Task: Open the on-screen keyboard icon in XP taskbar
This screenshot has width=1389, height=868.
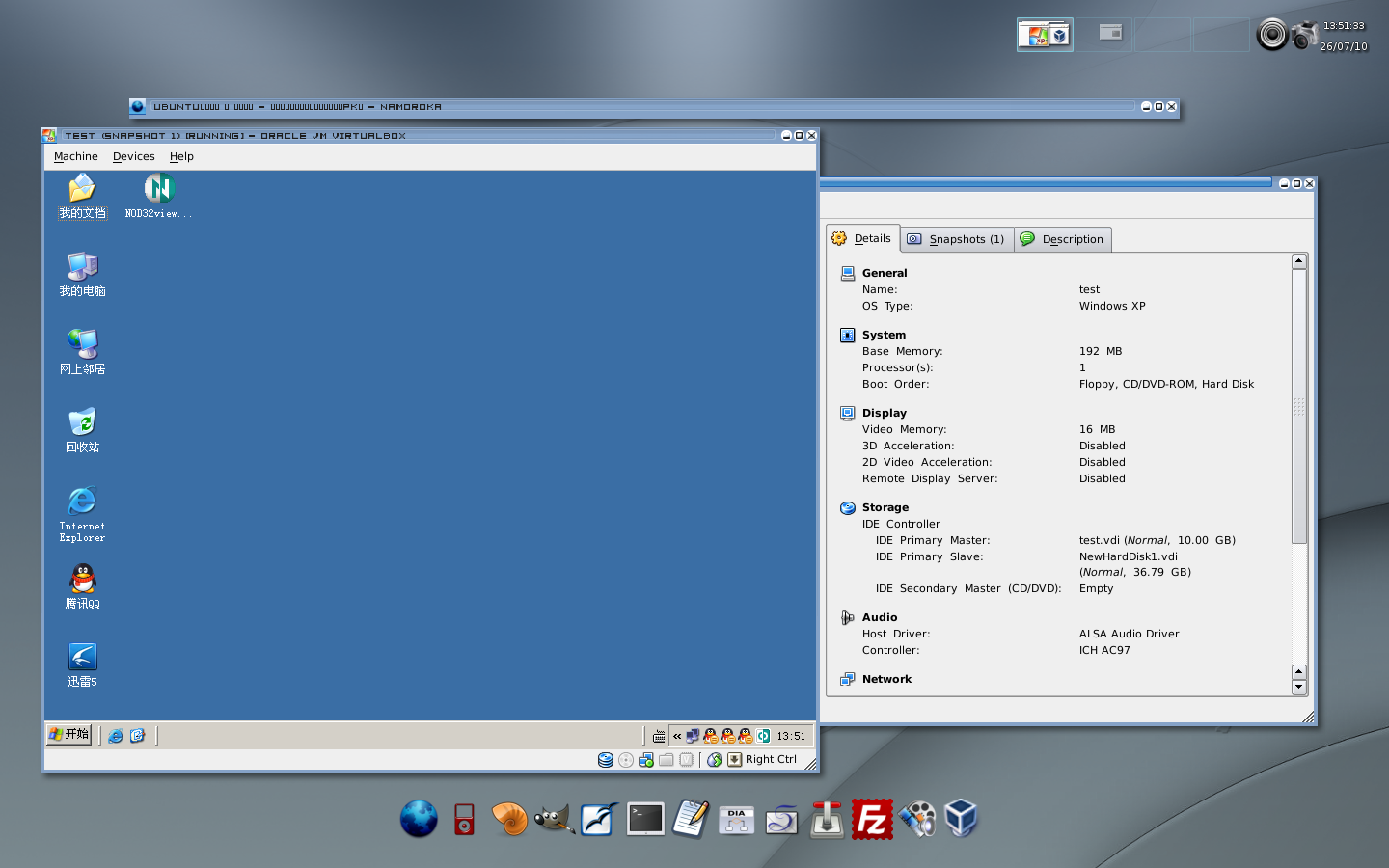Action: [x=659, y=736]
